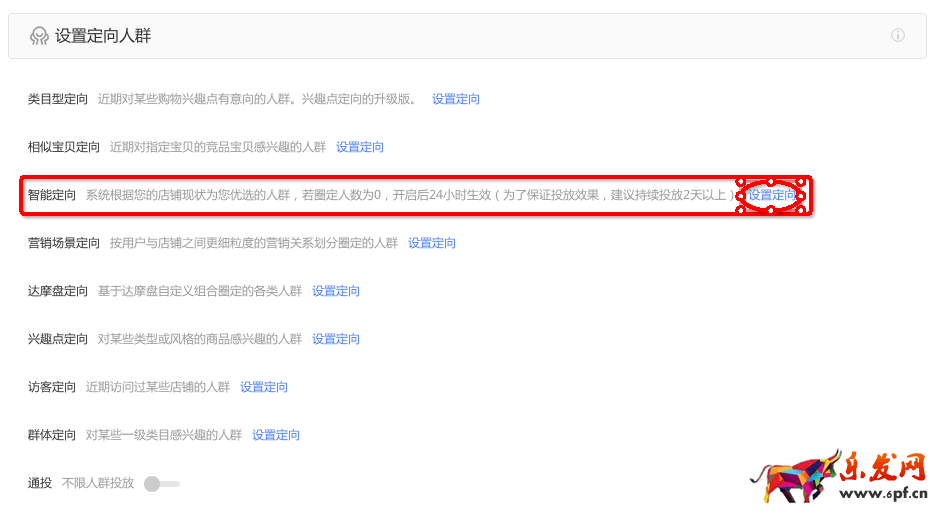Image resolution: width=938 pixels, height=514 pixels.
Task: Open 设置定向 link for 相似宝贝定向
Action: point(360,147)
